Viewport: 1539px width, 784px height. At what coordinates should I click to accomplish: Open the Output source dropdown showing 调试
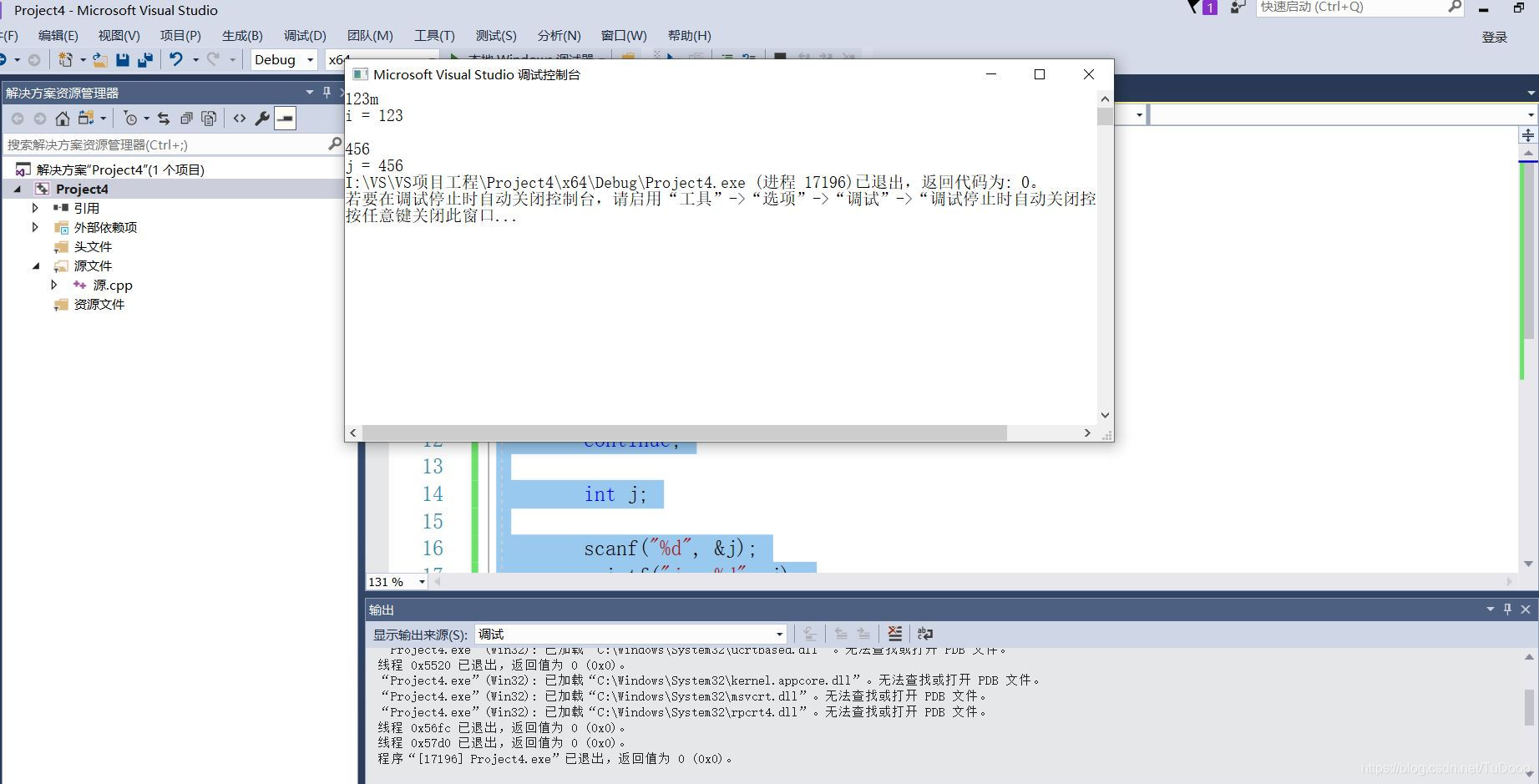[x=630, y=634]
